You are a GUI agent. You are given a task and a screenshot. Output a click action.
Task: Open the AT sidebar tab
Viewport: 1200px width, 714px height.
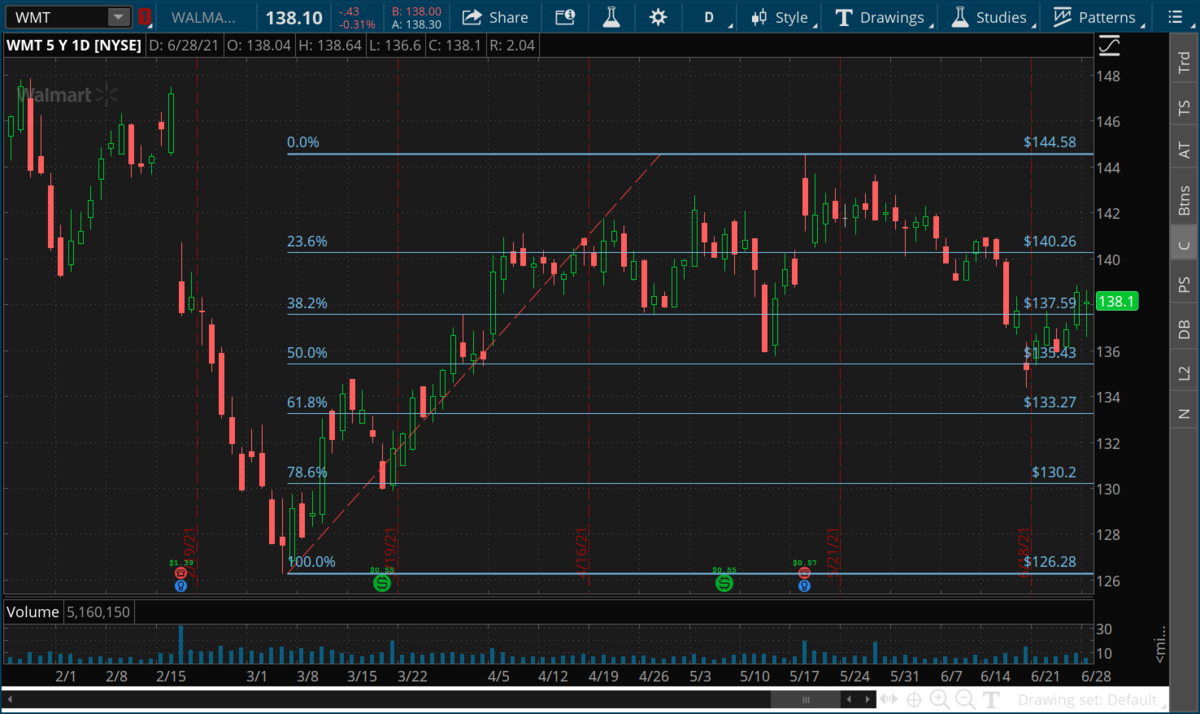point(1184,150)
